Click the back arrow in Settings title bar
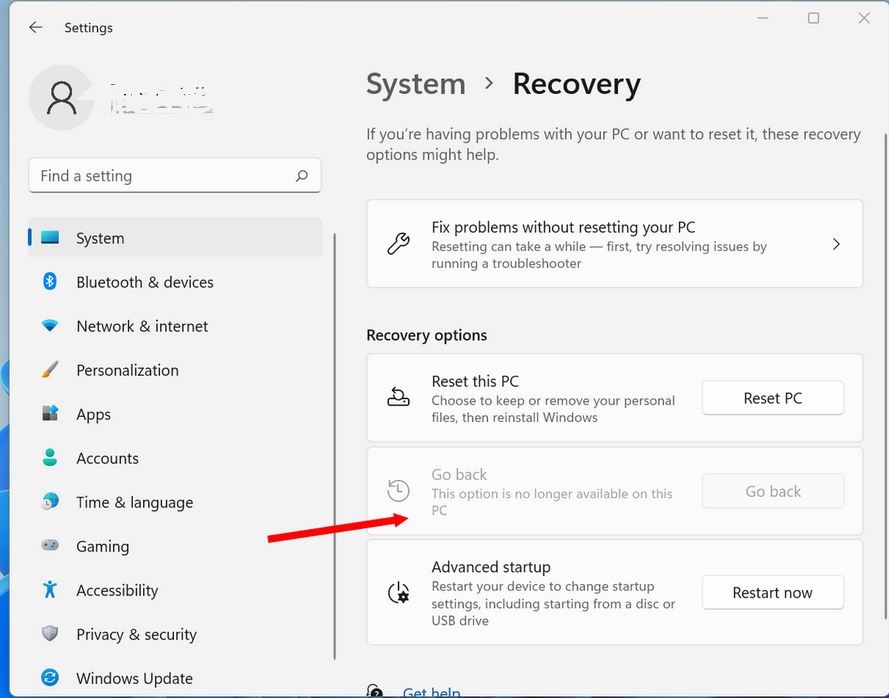Image resolution: width=889 pixels, height=698 pixels. coord(36,27)
